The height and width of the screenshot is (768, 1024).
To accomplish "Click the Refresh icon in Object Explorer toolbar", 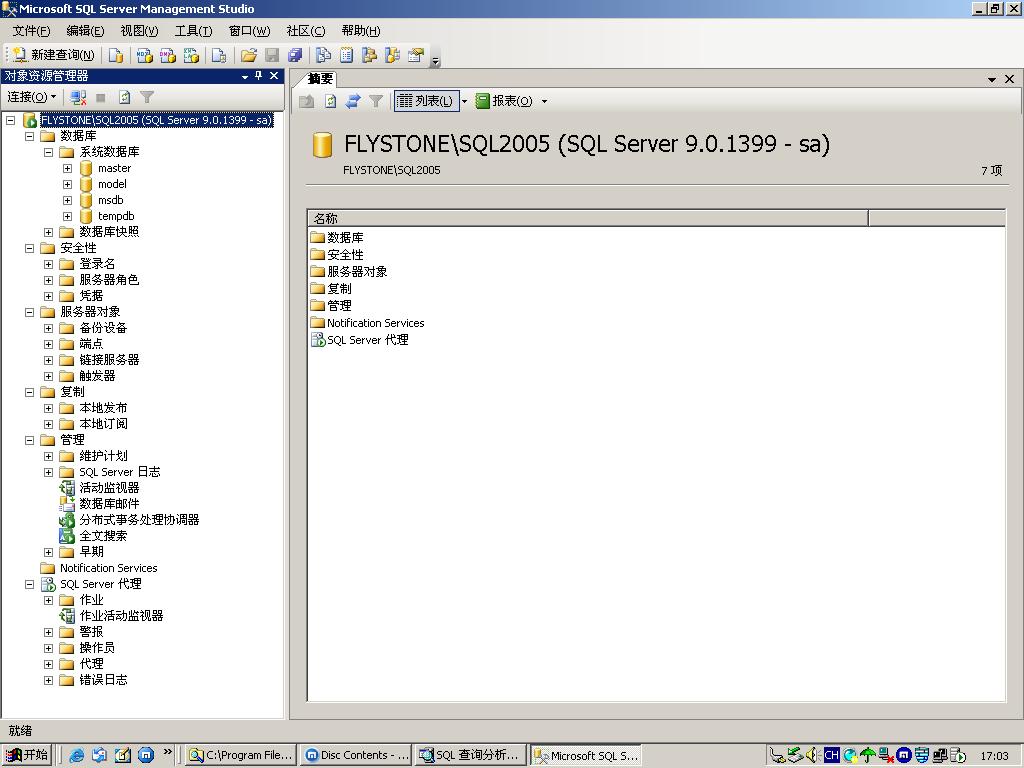I will point(124,97).
